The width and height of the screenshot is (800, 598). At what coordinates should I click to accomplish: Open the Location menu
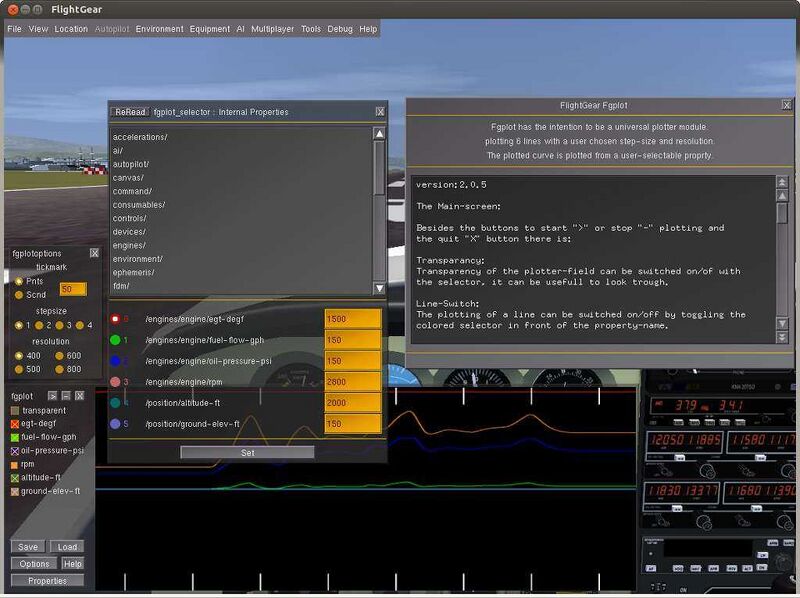[71, 29]
